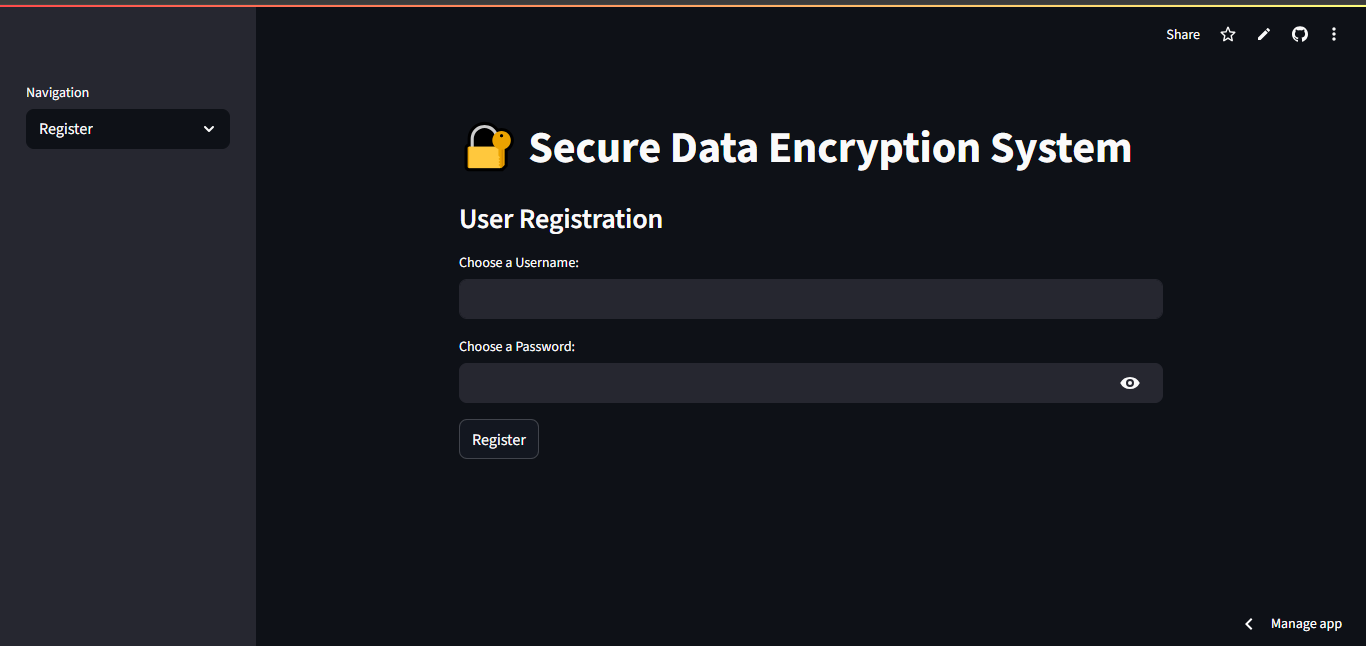Viewport: 1366px width, 646px height.
Task: Focus the Choose a Username input field
Action: pos(810,299)
